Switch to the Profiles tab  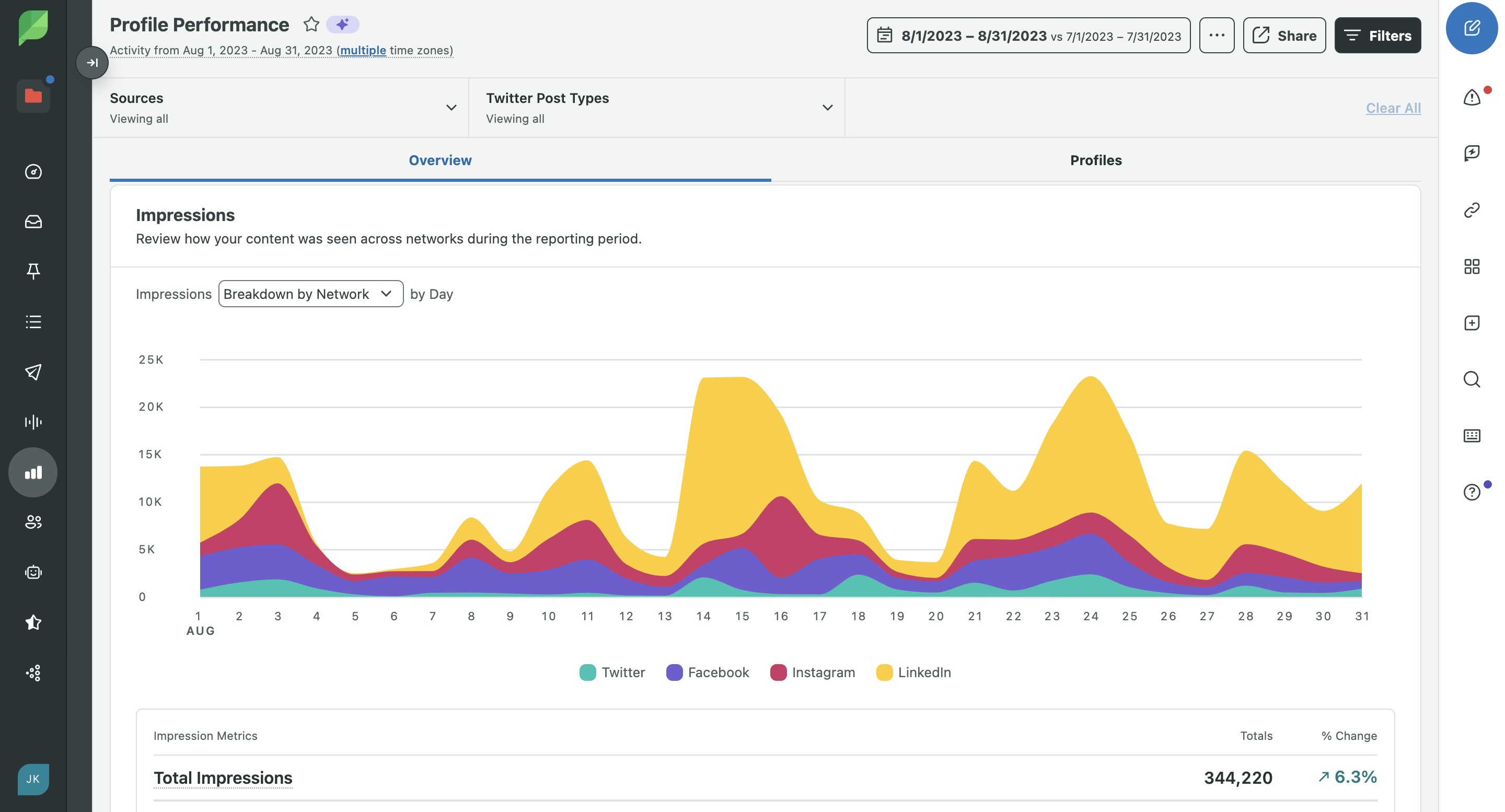(1095, 160)
